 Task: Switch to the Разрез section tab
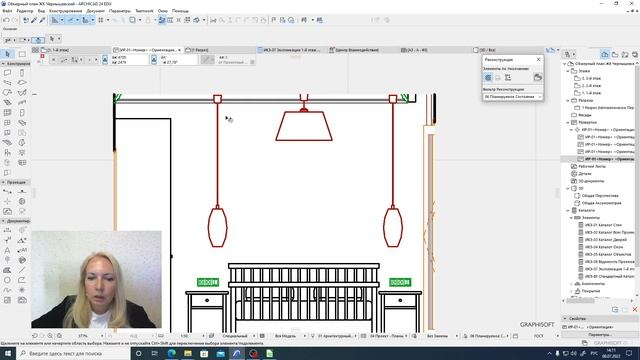[220, 50]
